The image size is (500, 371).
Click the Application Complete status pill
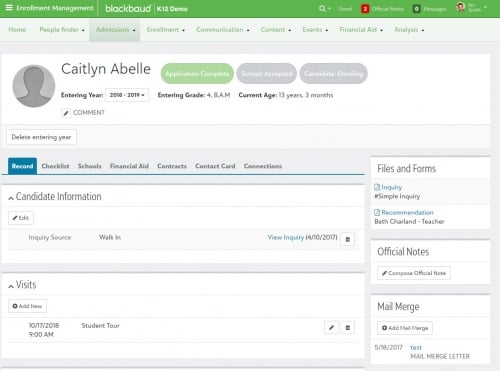[197, 74]
